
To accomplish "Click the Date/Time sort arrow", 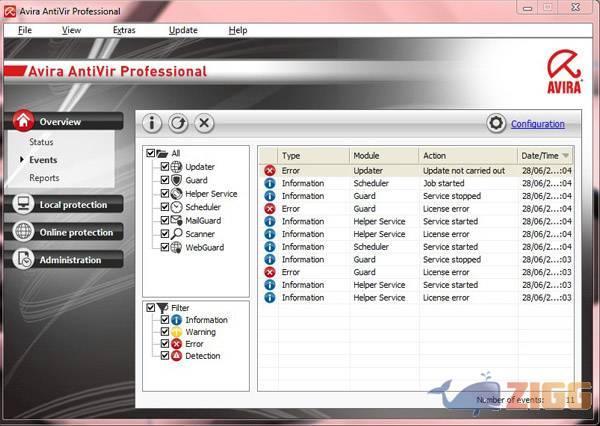I will (x=566, y=156).
